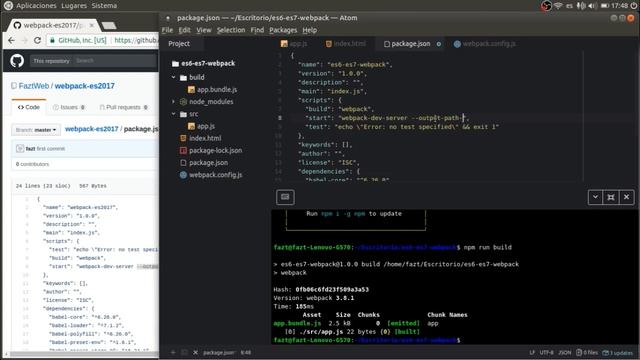Open the Packages menu in Atom

click(x=283, y=30)
